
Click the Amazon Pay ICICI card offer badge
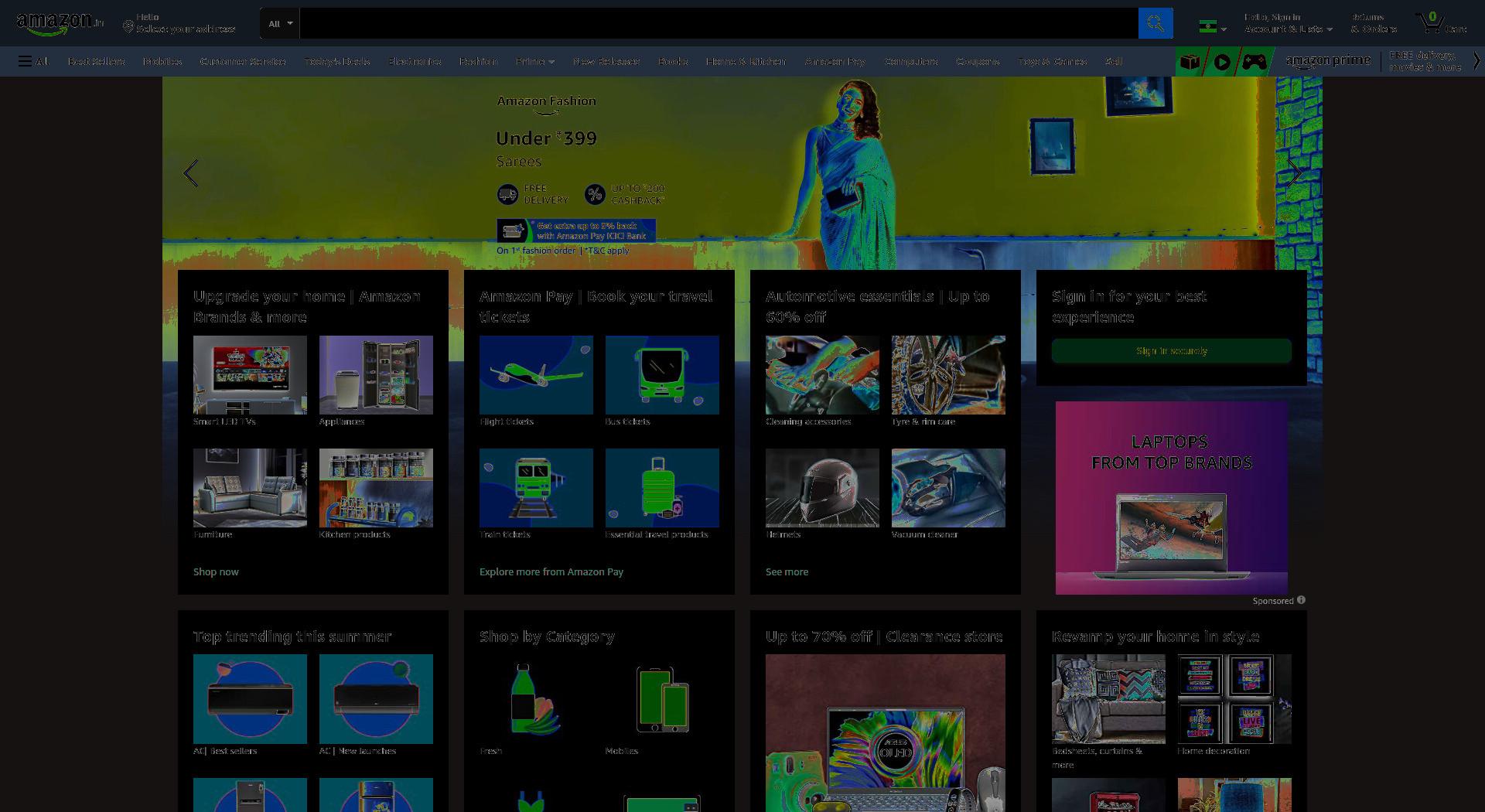click(x=576, y=230)
